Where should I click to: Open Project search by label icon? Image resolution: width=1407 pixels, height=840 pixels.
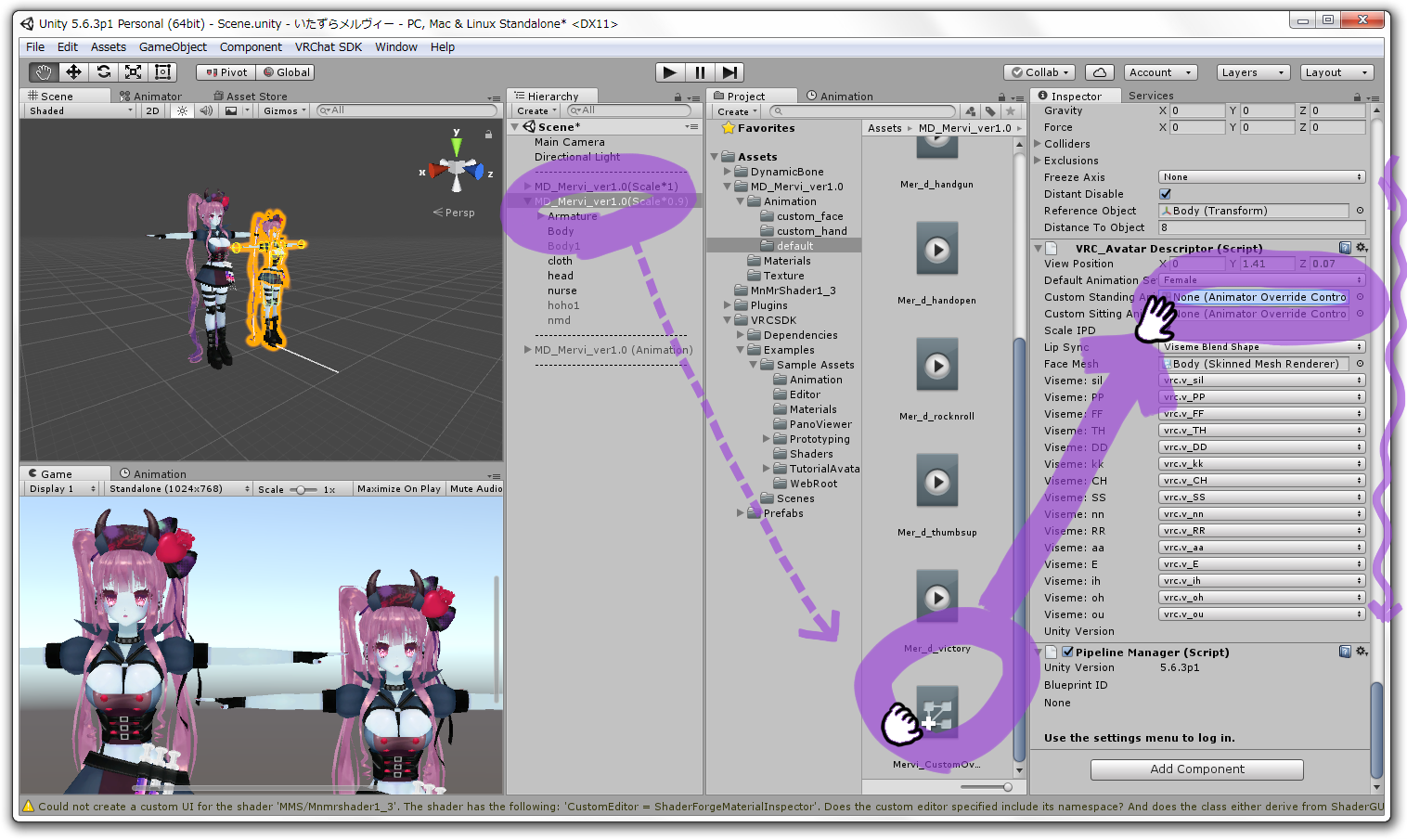pyautogui.click(x=990, y=111)
